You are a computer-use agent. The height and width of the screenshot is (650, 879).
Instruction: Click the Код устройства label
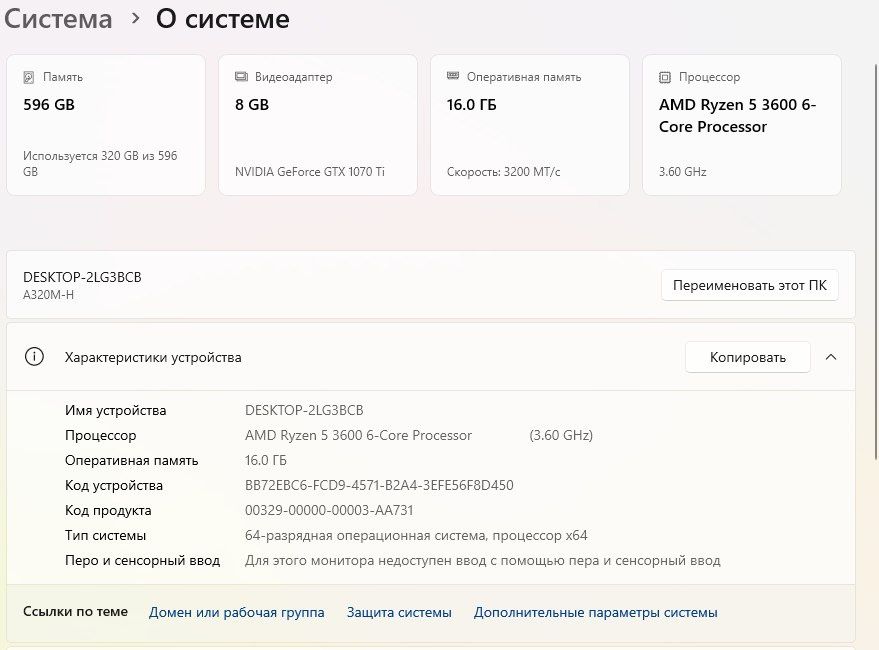point(114,485)
